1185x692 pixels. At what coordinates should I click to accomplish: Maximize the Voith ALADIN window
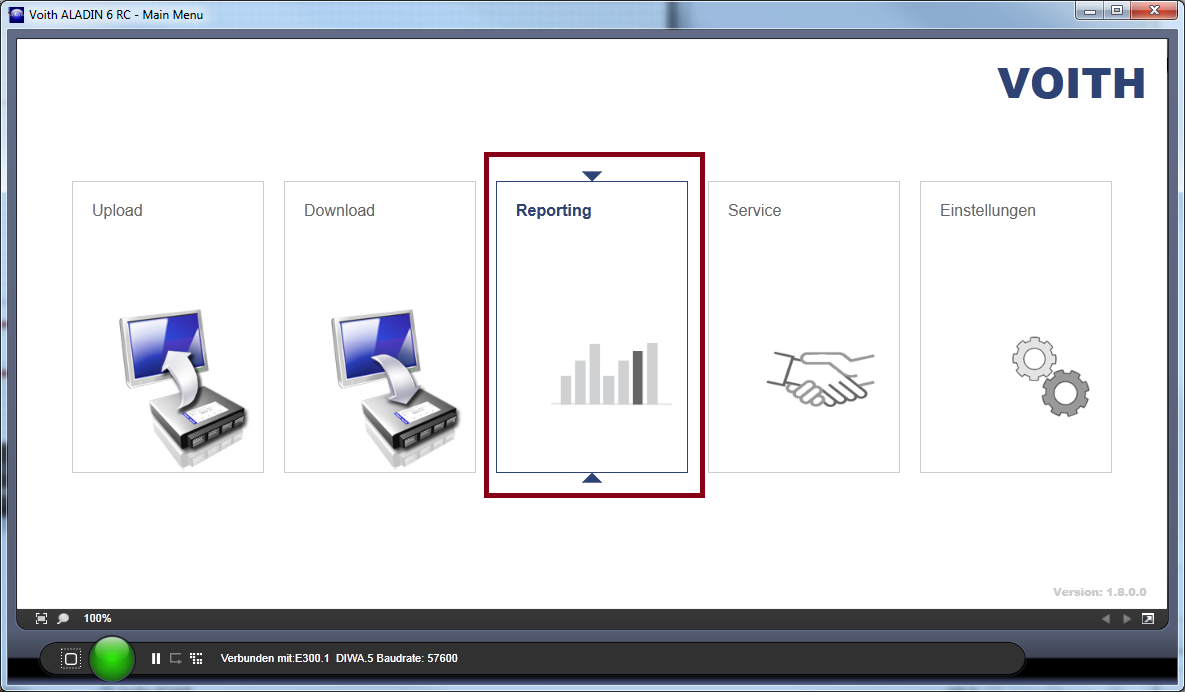click(1116, 11)
